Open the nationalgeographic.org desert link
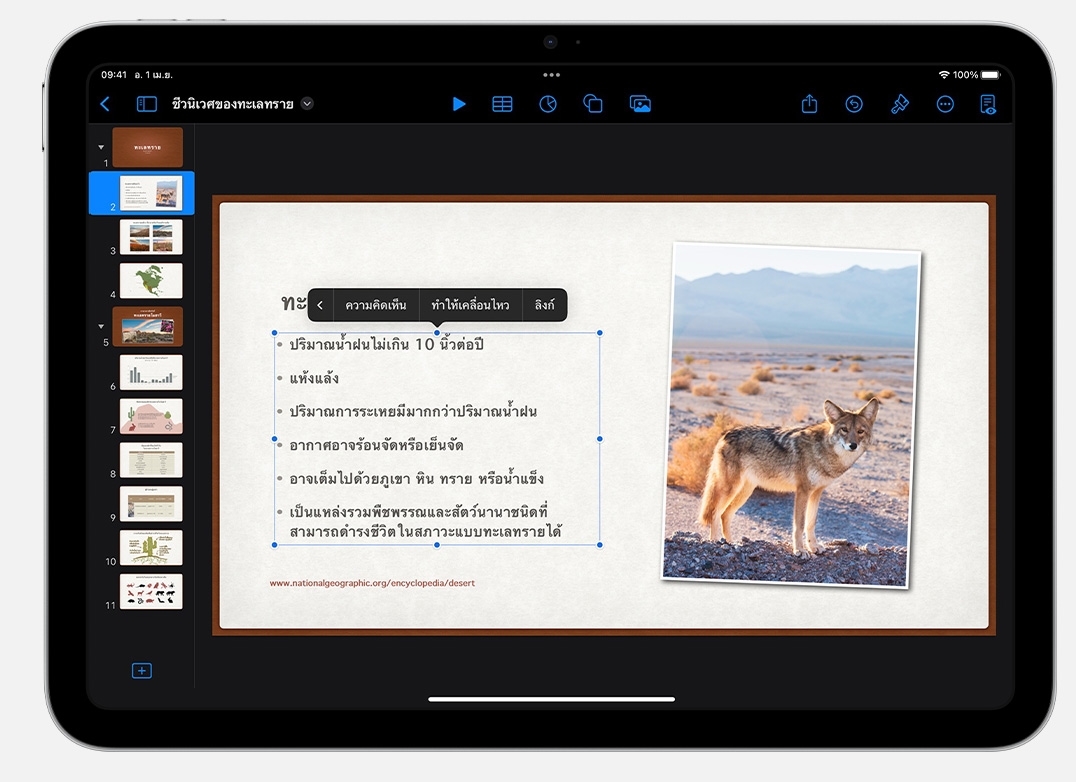Image resolution: width=1076 pixels, height=782 pixels. coord(372,583)
